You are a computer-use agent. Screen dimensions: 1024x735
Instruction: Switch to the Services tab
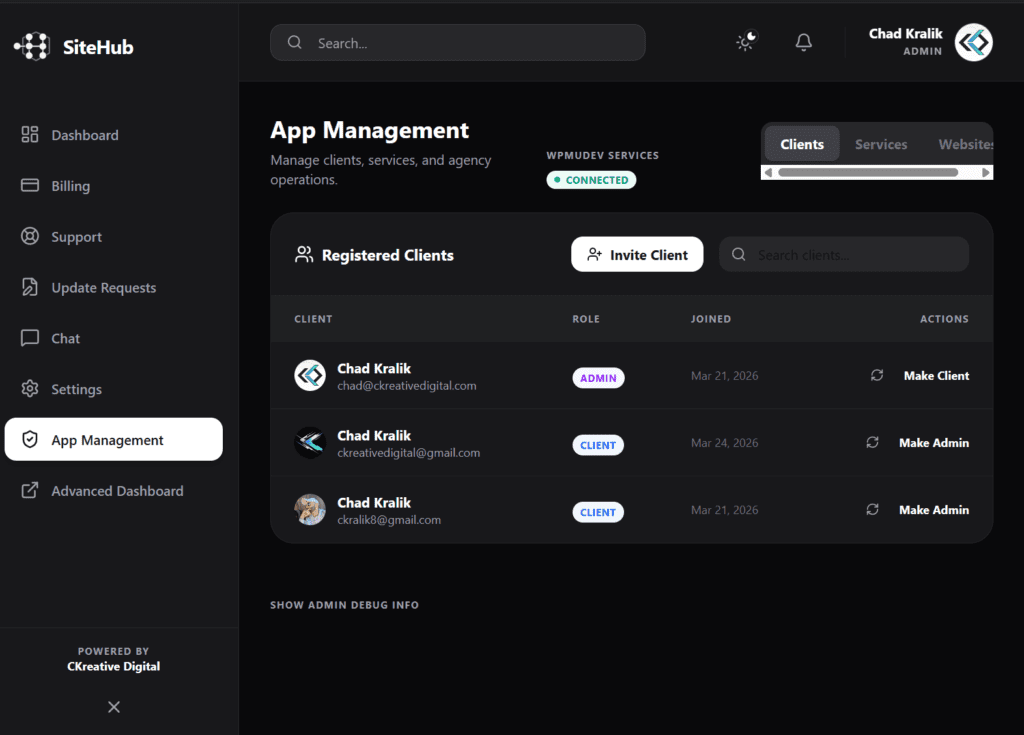click(881, 144)
